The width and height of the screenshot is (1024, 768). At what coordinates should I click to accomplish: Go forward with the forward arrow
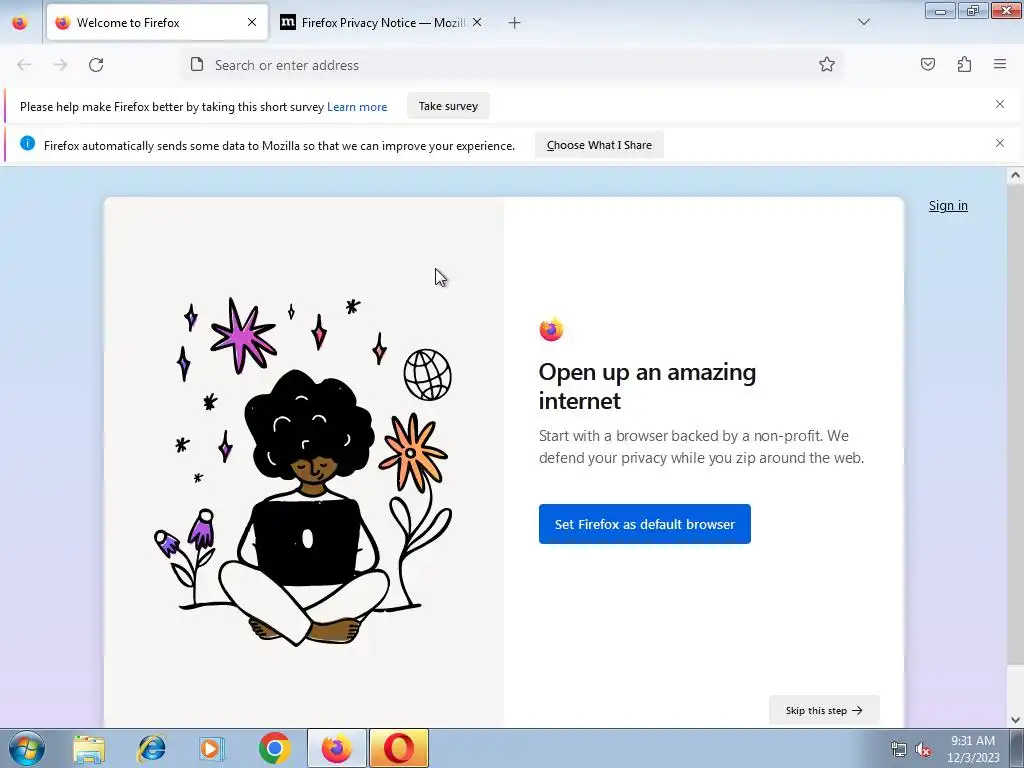point(60,65)
